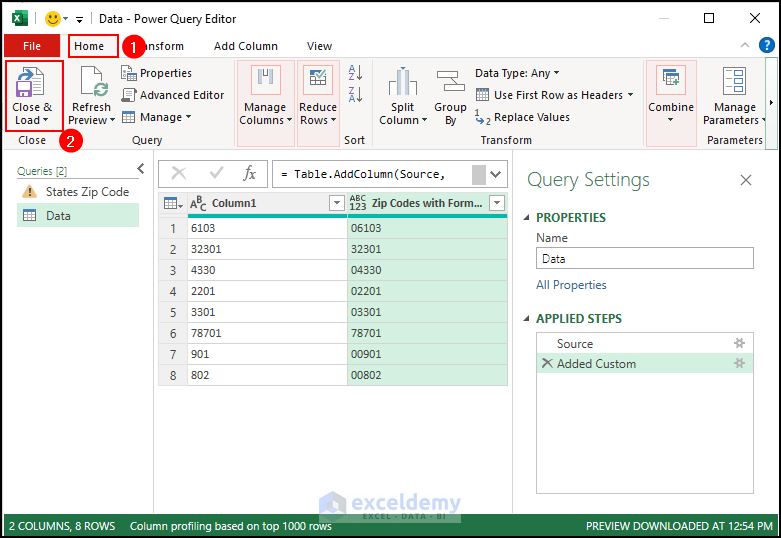The height and width of the screenshot is (538, 781).
Task: Open table options icon in grid corner
Action: pyautogui.click(x=173, y=203)
